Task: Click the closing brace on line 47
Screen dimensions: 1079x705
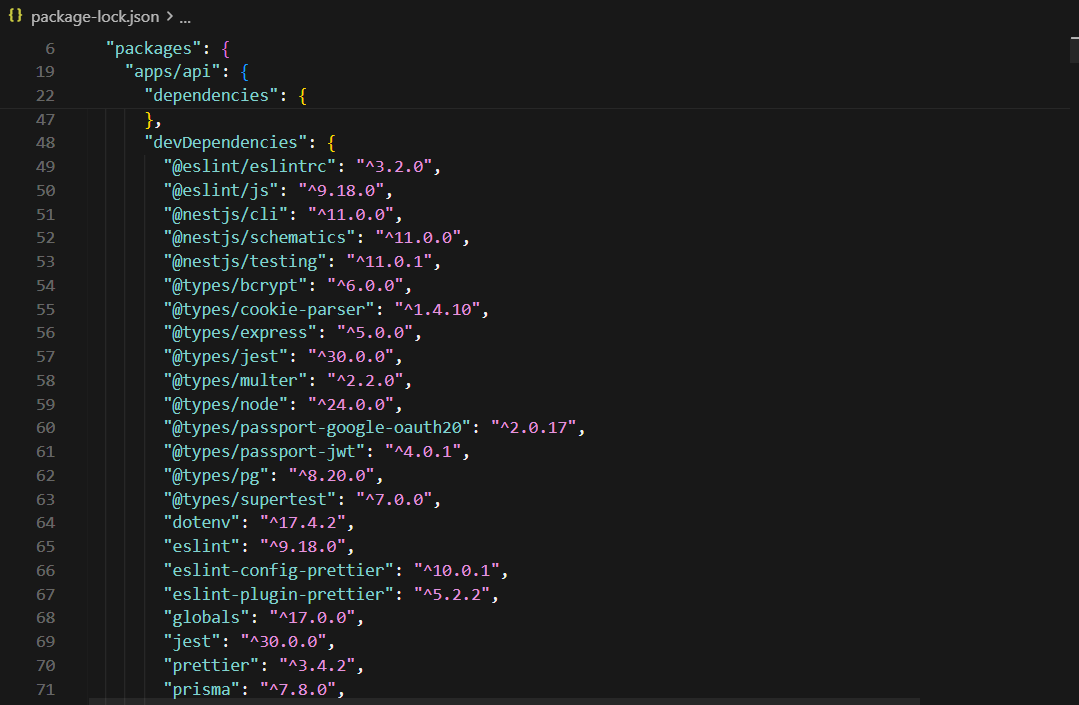Action: (149, 119)
